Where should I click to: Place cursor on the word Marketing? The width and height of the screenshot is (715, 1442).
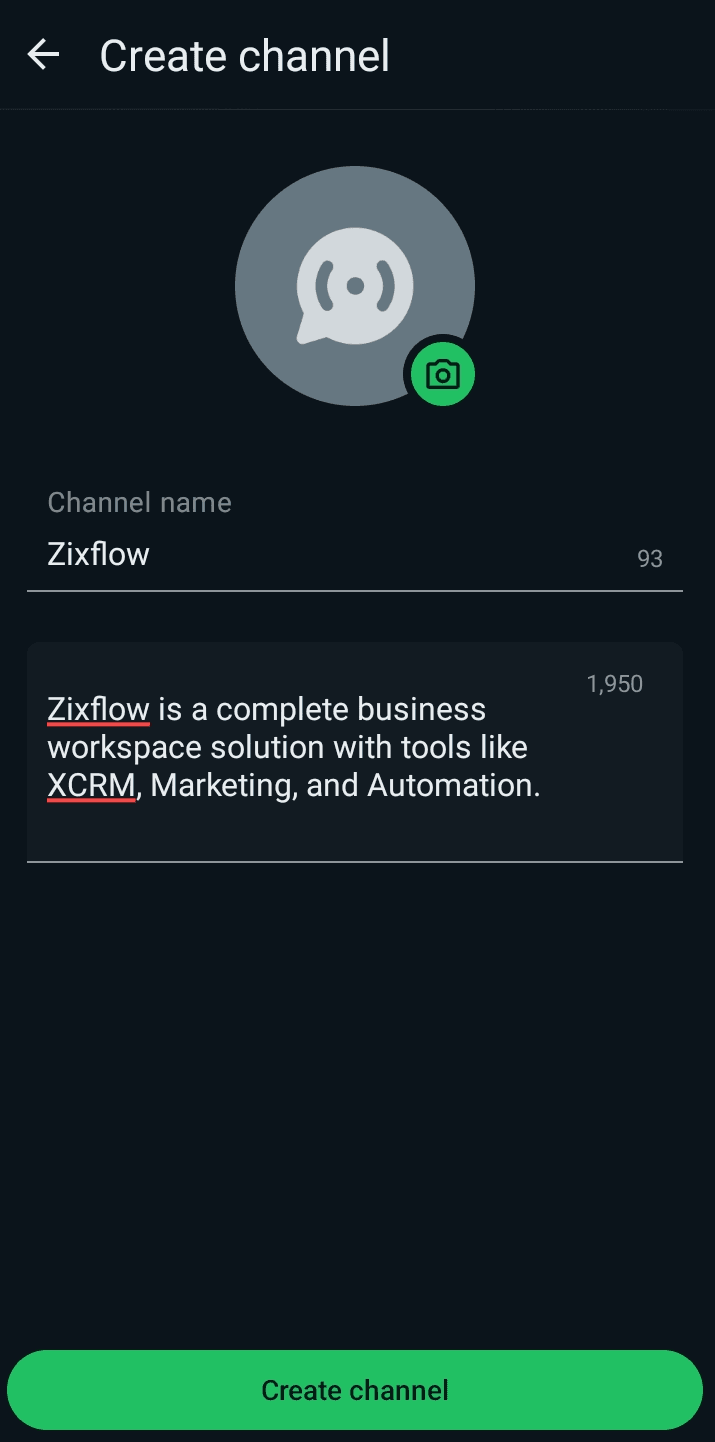coord(223,785)
